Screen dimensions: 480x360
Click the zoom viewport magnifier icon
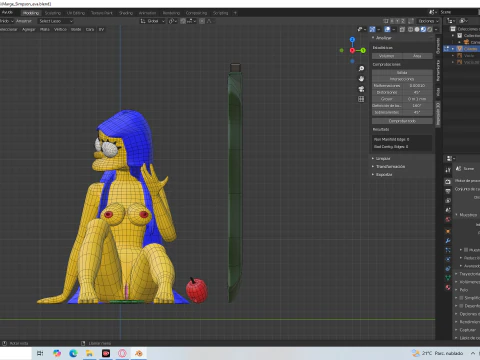point(361,68)
